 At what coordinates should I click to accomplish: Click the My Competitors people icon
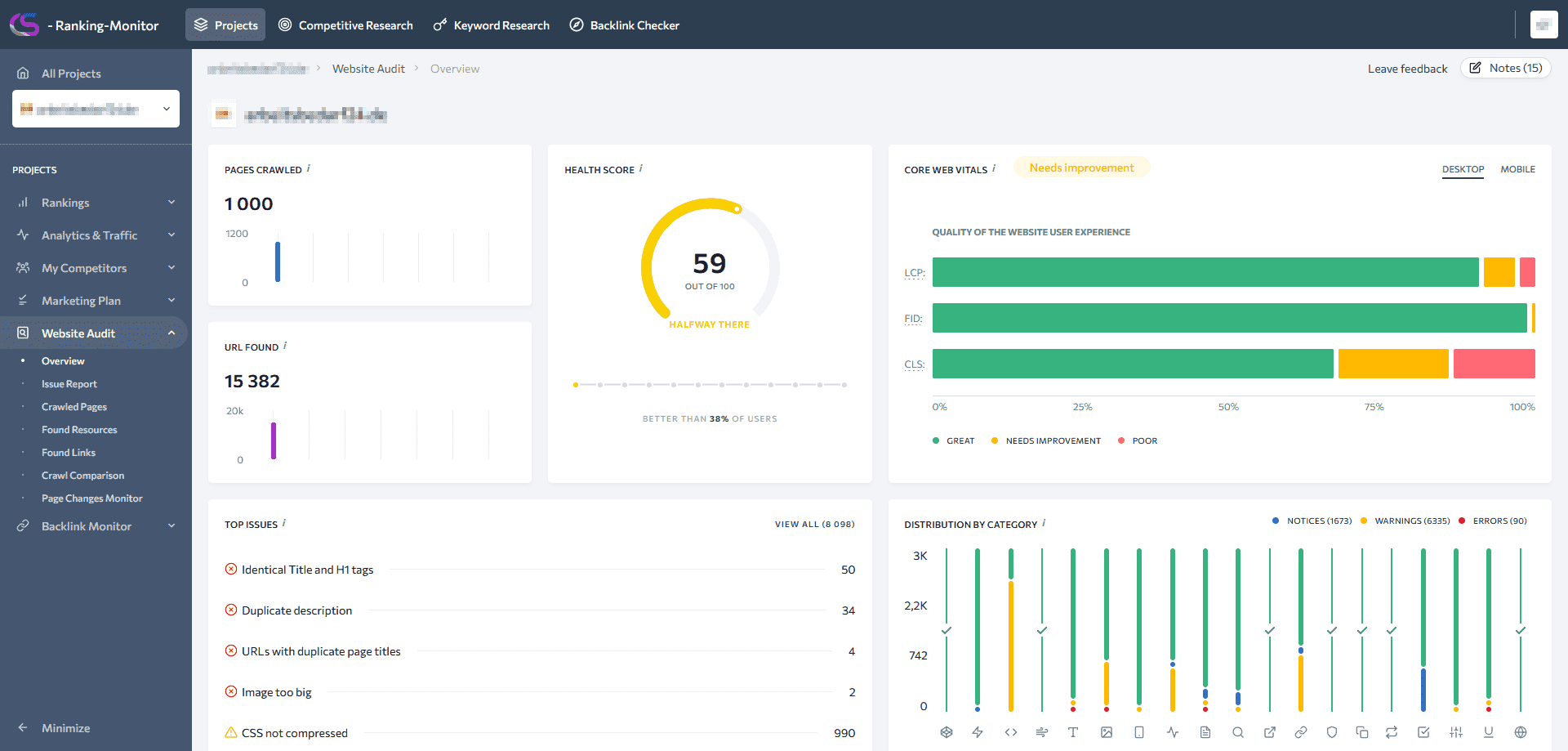pyautogui.click(x=24, y=267)
